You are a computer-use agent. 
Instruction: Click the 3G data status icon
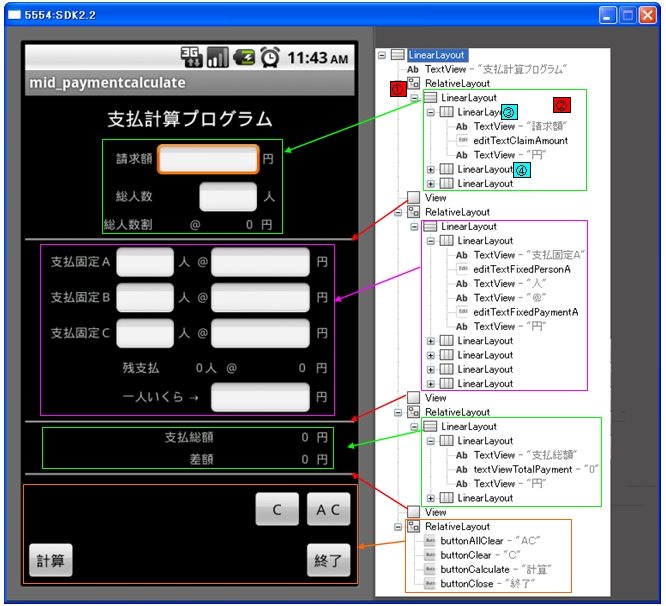tap(192, 57)
